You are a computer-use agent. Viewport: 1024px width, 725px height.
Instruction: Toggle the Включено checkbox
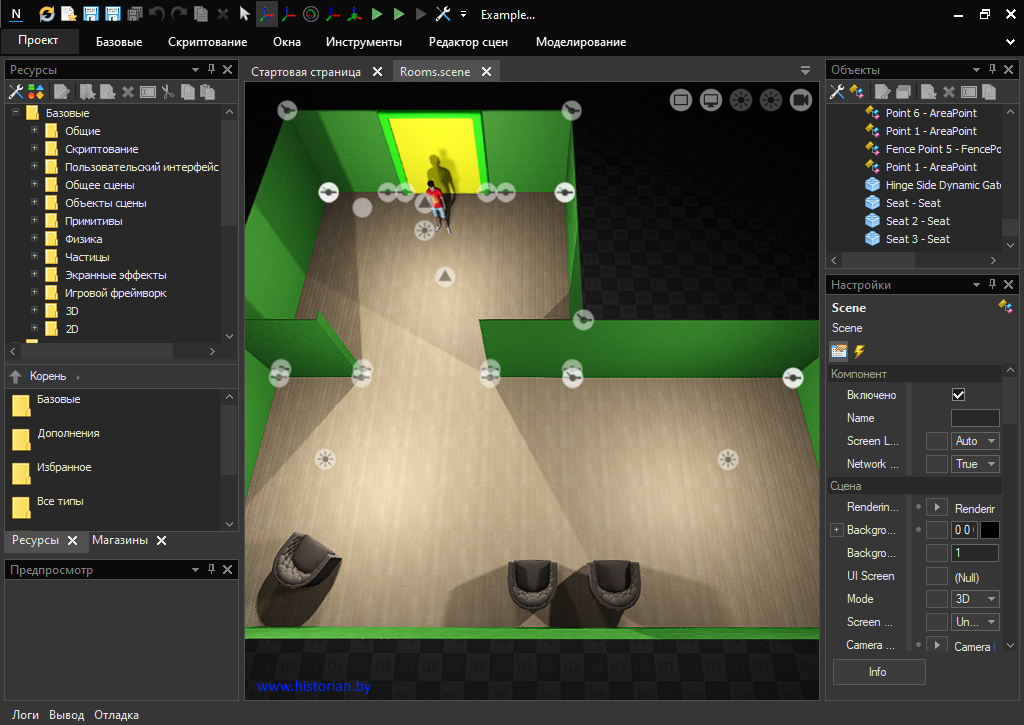tap(958, 395)
